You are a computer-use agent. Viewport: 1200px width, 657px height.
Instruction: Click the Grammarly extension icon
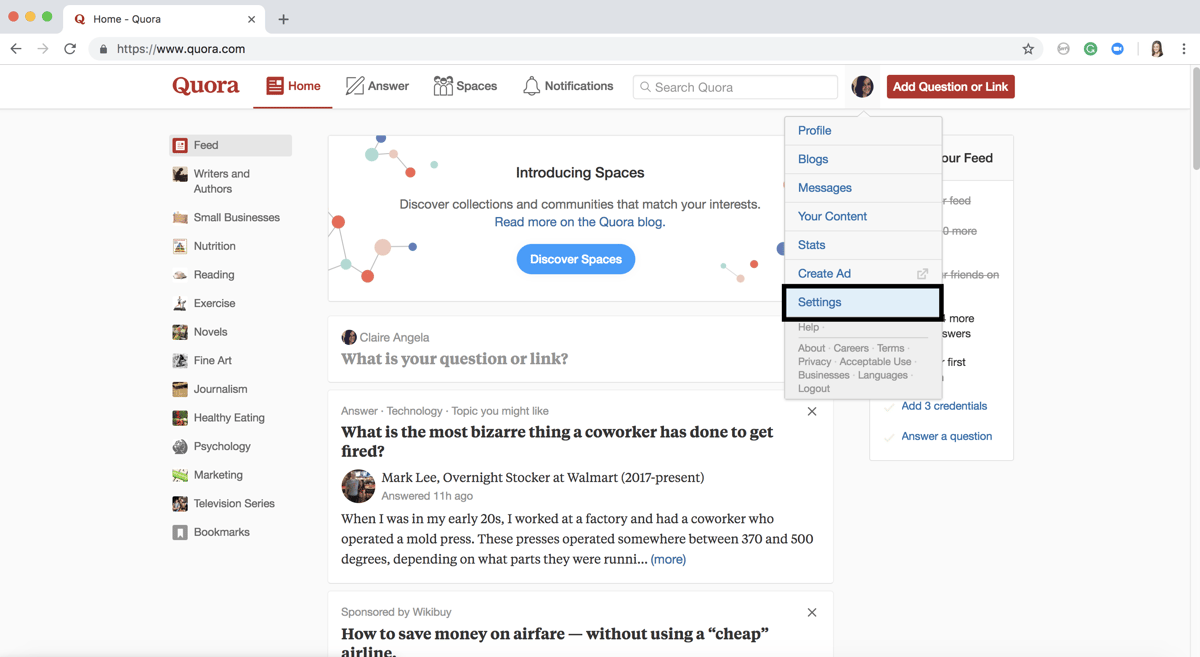point(1090,48)
